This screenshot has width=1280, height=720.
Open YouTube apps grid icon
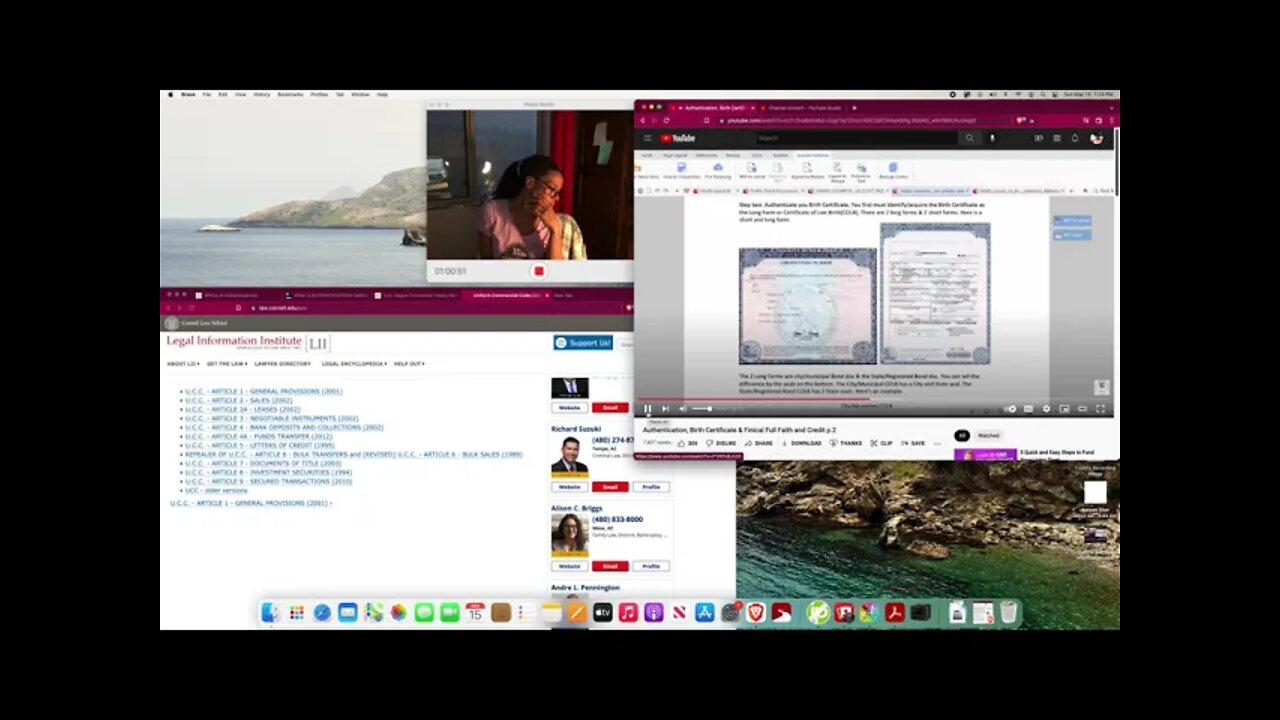1057,138
